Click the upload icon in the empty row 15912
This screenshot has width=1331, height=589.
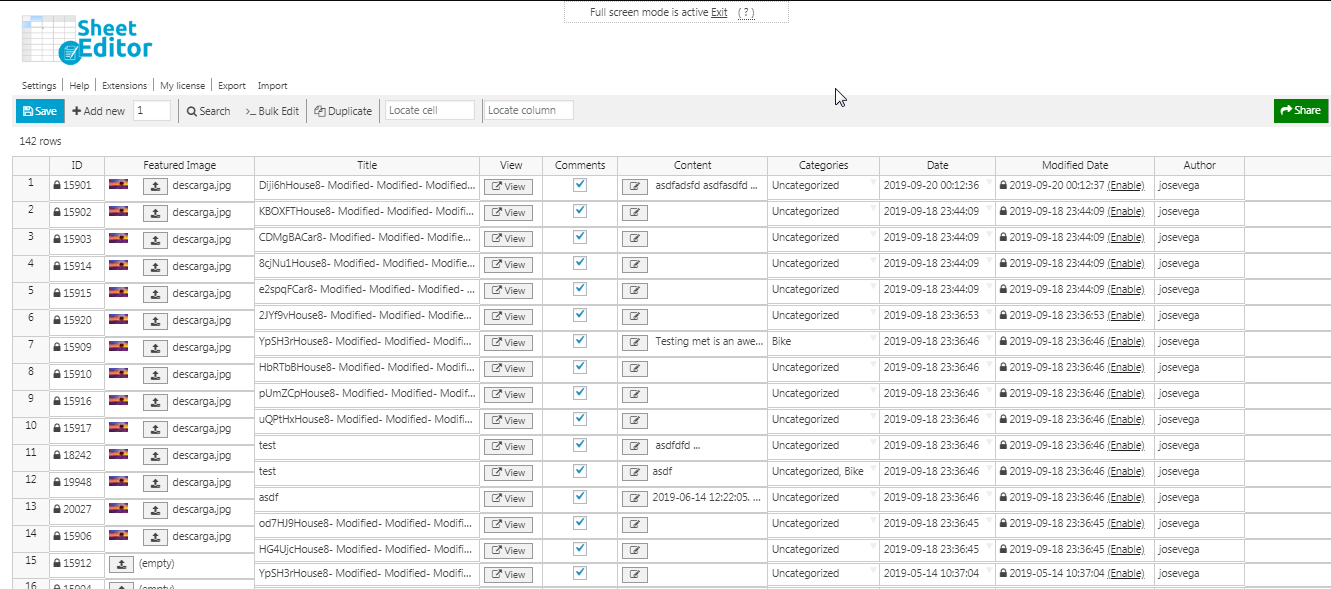coord(121,564)
